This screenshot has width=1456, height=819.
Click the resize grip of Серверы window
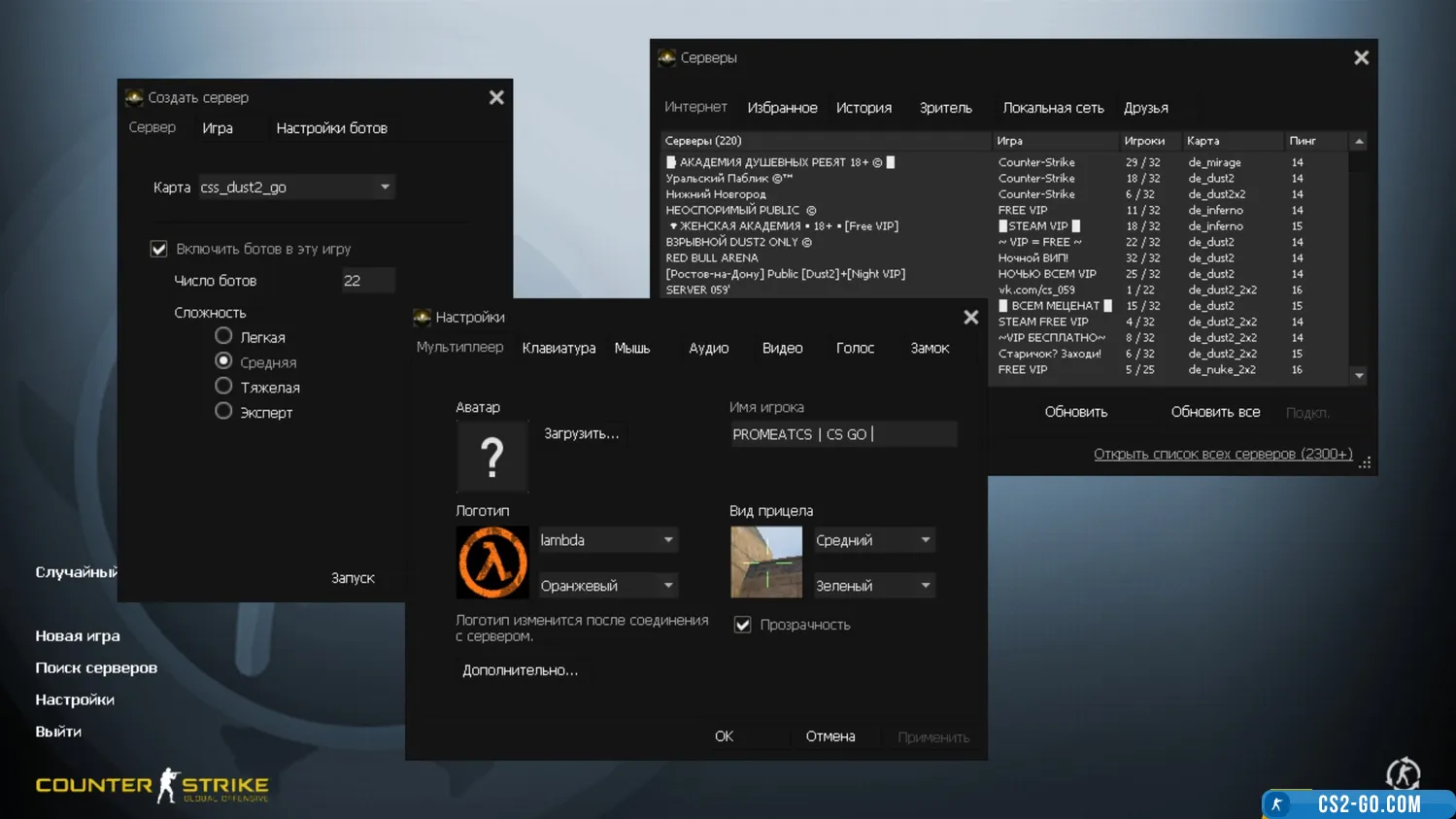click(1365, 463)
